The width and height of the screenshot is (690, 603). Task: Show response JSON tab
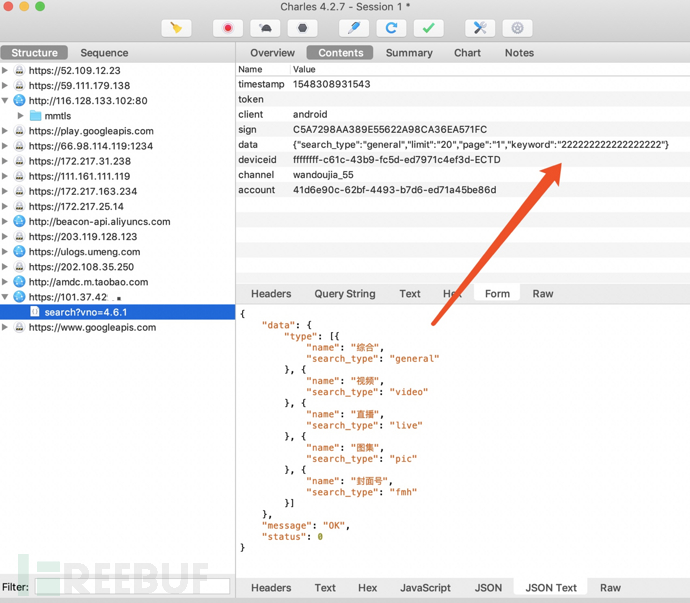tap(488, 588)
